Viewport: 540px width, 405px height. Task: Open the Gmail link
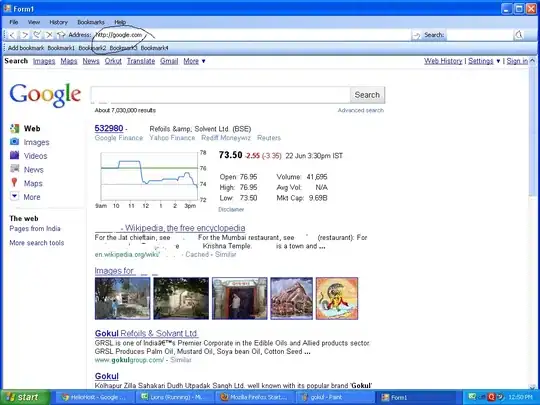click(169, 61)
